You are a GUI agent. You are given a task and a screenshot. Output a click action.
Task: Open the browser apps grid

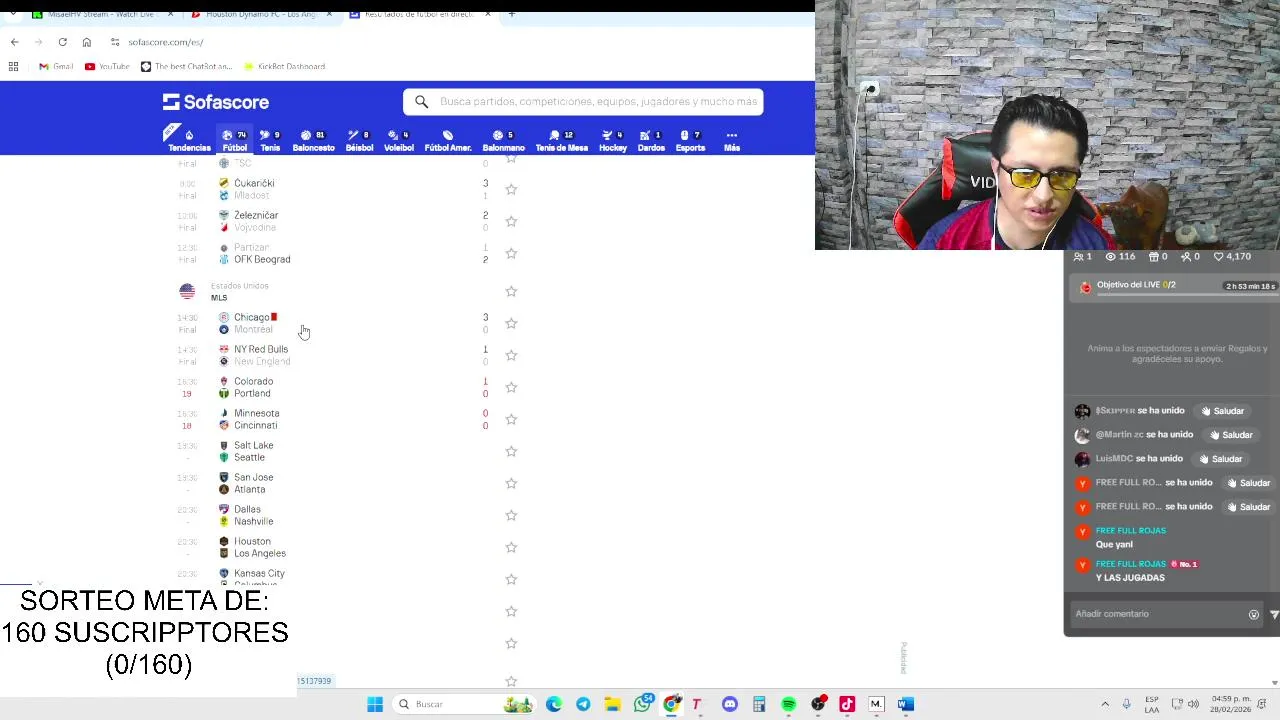coord(13,66)
